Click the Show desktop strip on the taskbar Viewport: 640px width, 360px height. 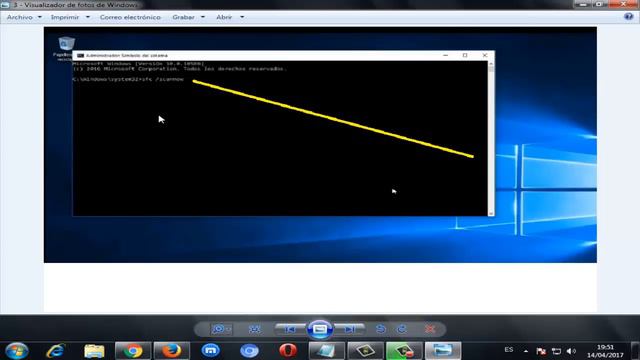point(636,351)
